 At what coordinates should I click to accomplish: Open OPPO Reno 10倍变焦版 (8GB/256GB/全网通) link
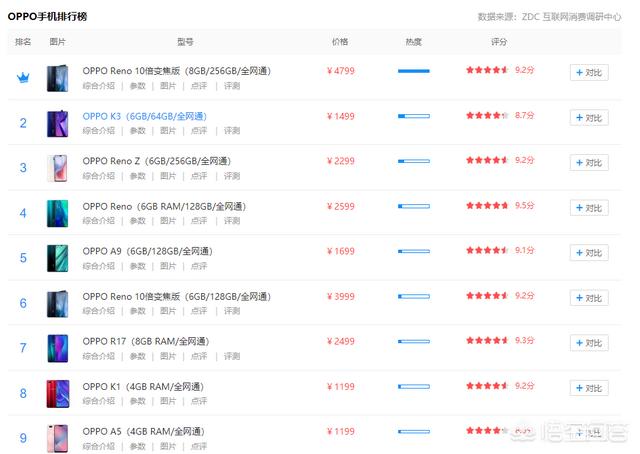177,71
